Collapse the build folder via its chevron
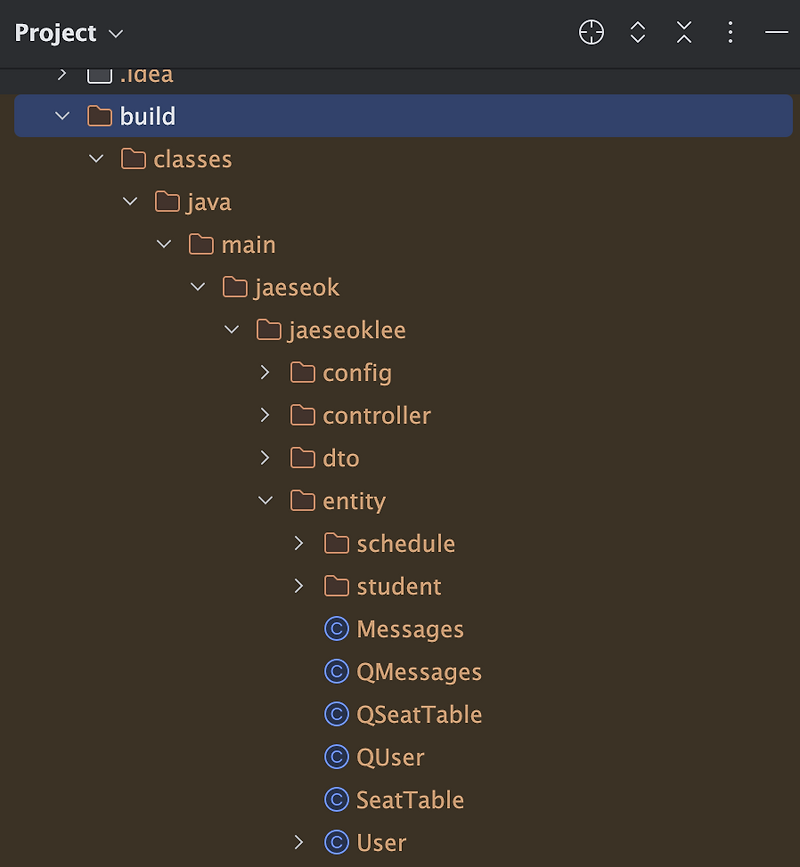 click(62, 115)
